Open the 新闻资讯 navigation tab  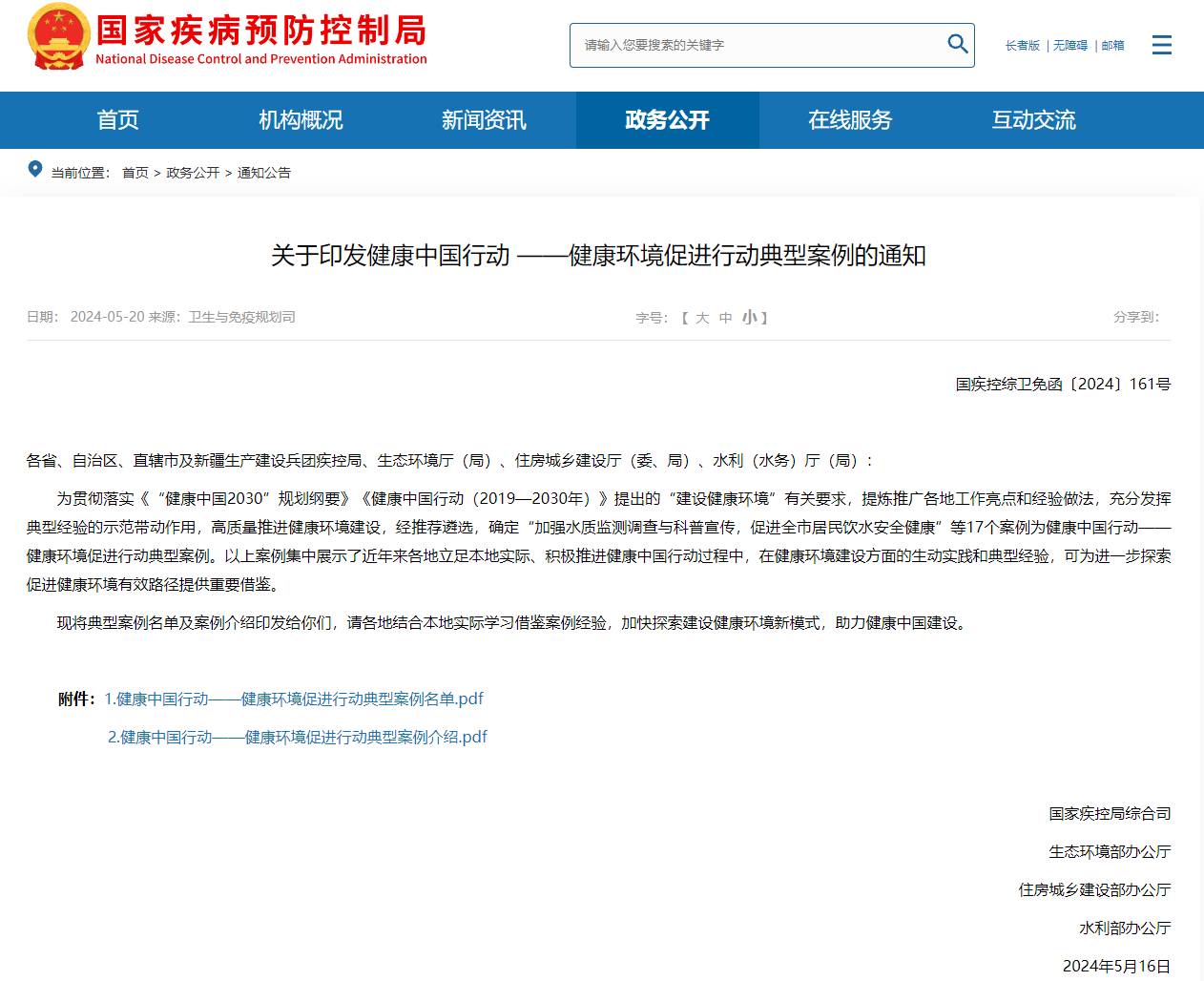[484, 120]
